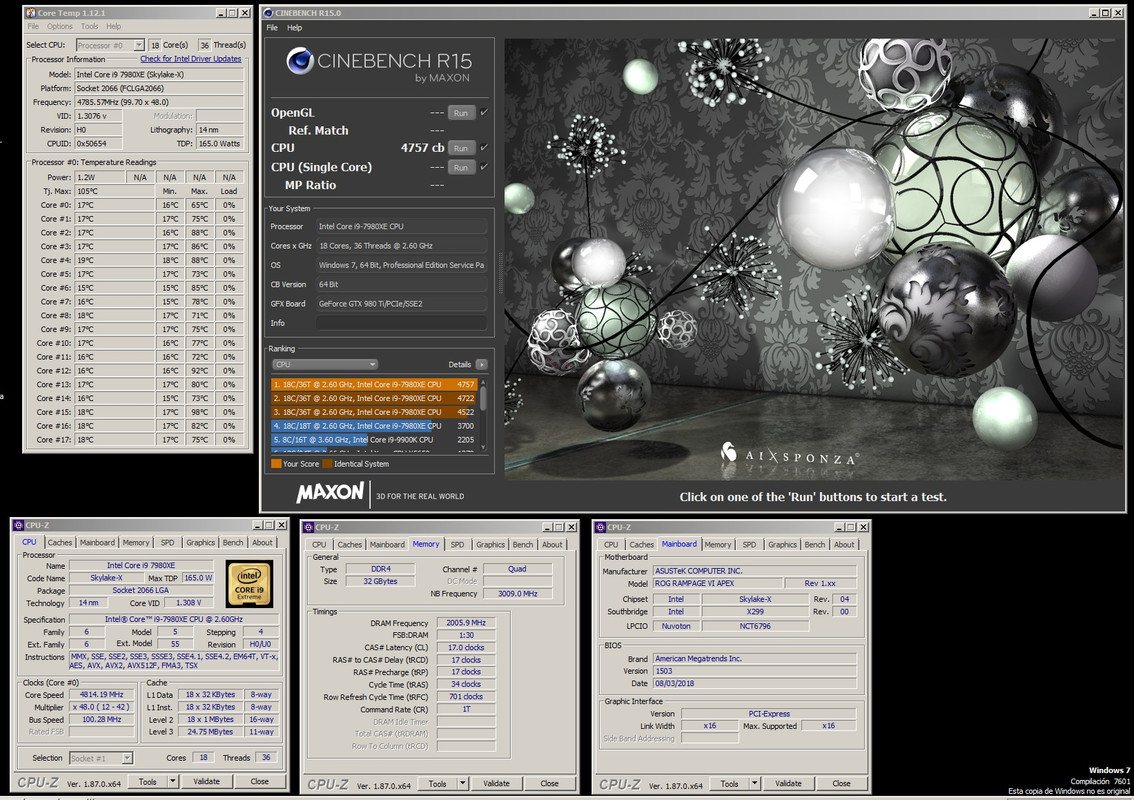Run the CPU (Single Core) benchmark

pos(461,168)
